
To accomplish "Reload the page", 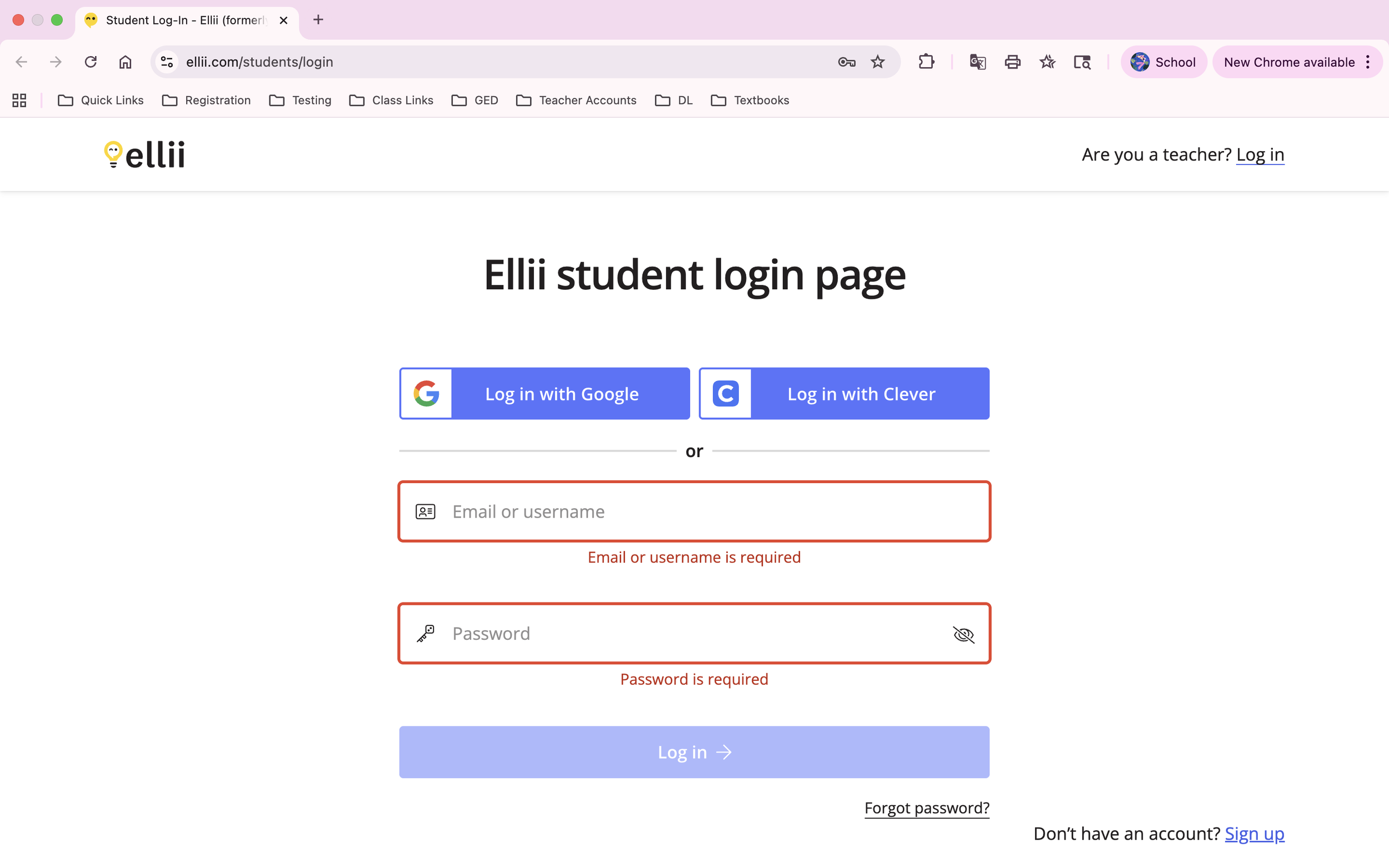I will tap(91, 62).
